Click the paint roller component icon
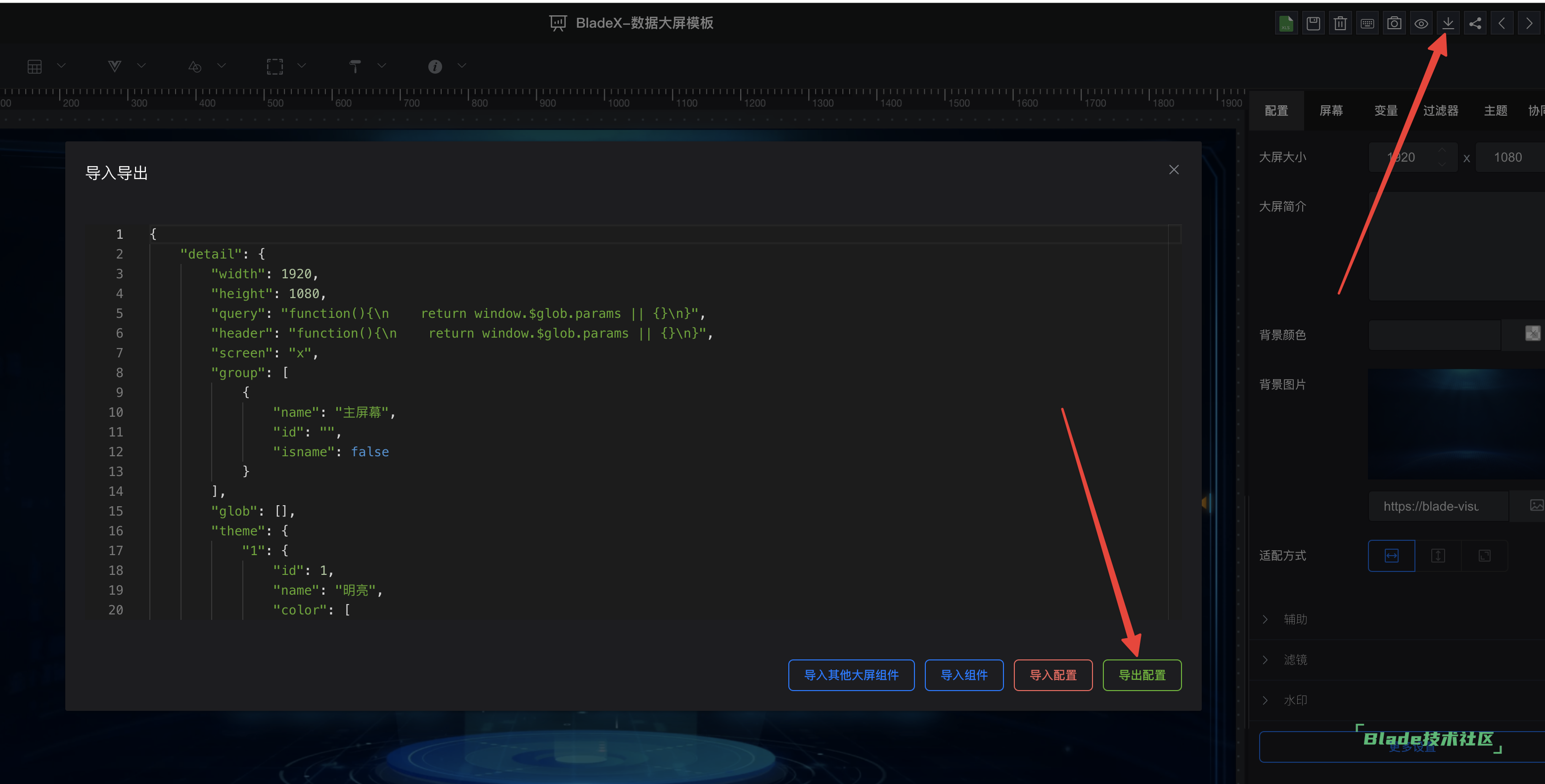Viewport: 1545px width, 784px height. (355, 67)
